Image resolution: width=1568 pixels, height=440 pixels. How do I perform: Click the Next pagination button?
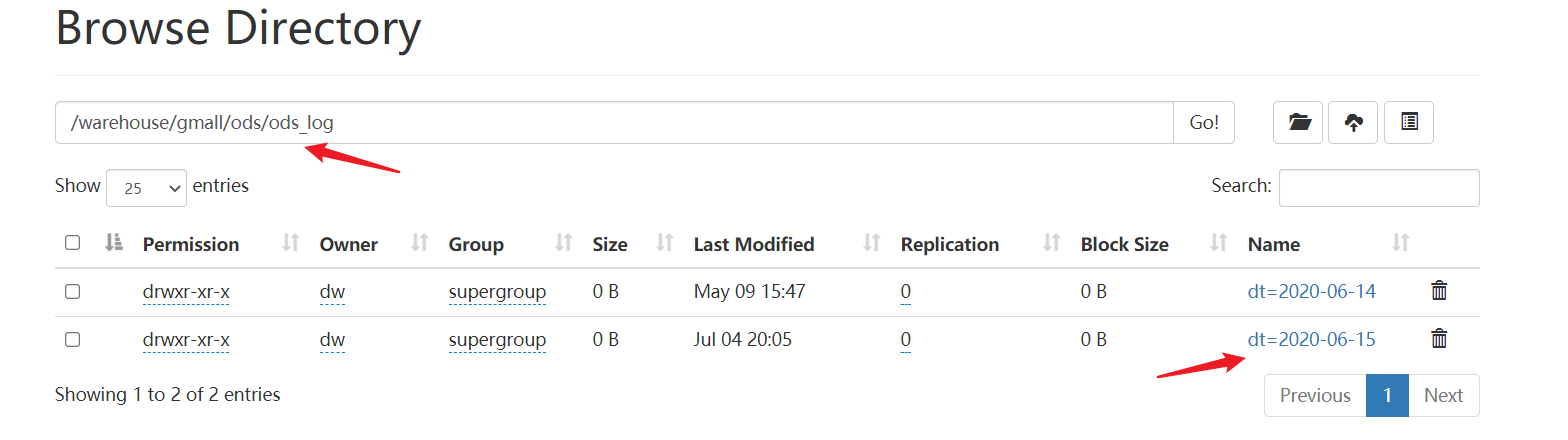[1444, 395]
